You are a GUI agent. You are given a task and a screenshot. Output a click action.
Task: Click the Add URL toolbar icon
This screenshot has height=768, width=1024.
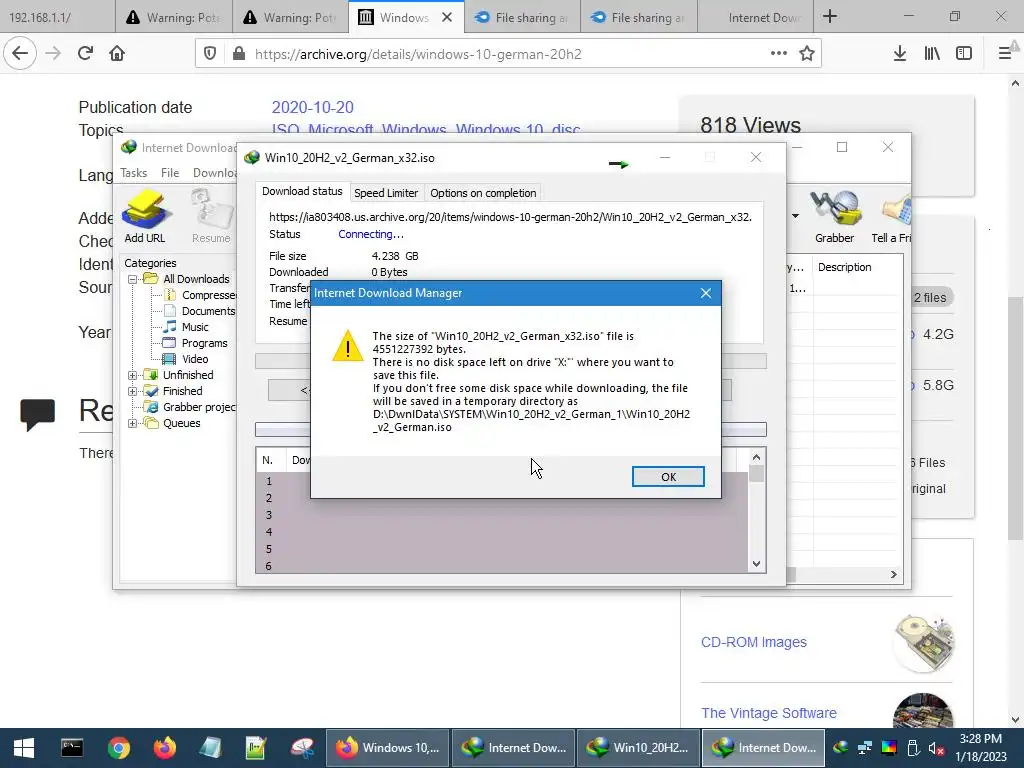tap(144, 216)
